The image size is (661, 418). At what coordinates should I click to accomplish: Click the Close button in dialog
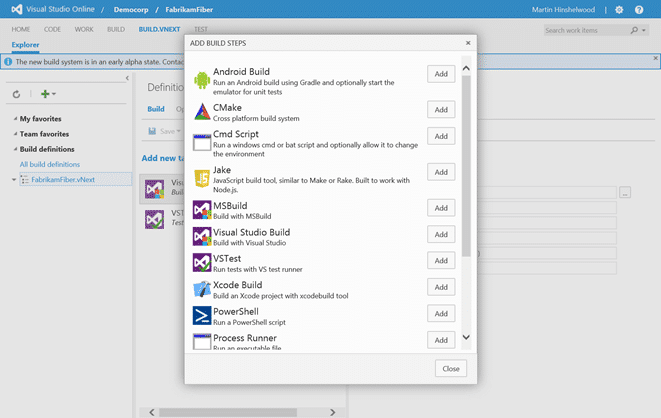451,369
